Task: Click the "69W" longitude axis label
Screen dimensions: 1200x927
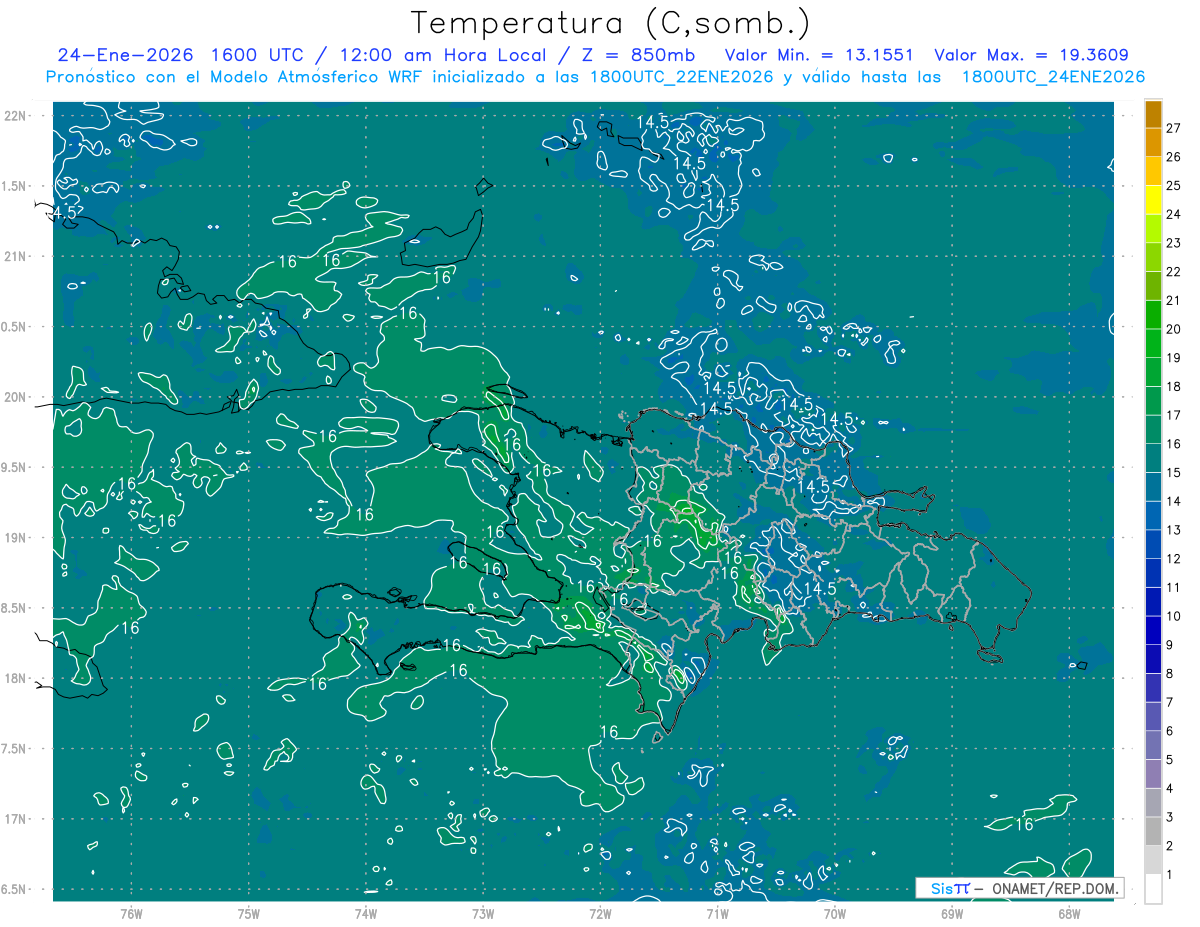Action: pyautogui.click(x=952, y=913)
